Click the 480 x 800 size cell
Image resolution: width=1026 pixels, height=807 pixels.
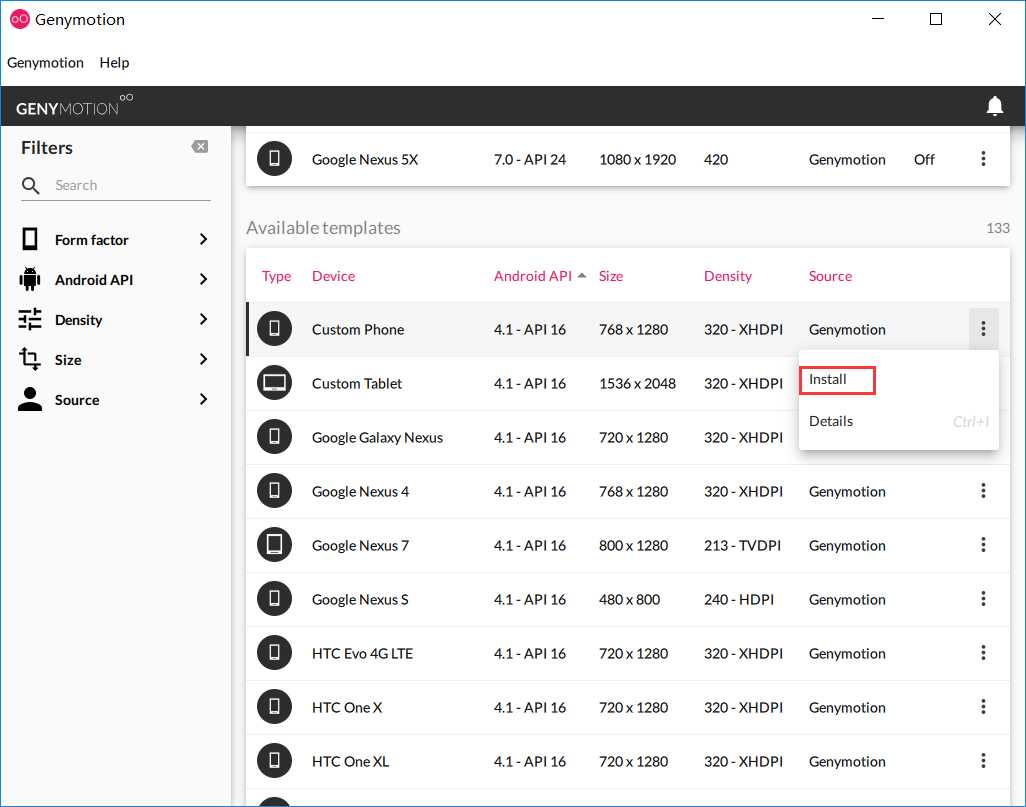(x=629, y=600)
